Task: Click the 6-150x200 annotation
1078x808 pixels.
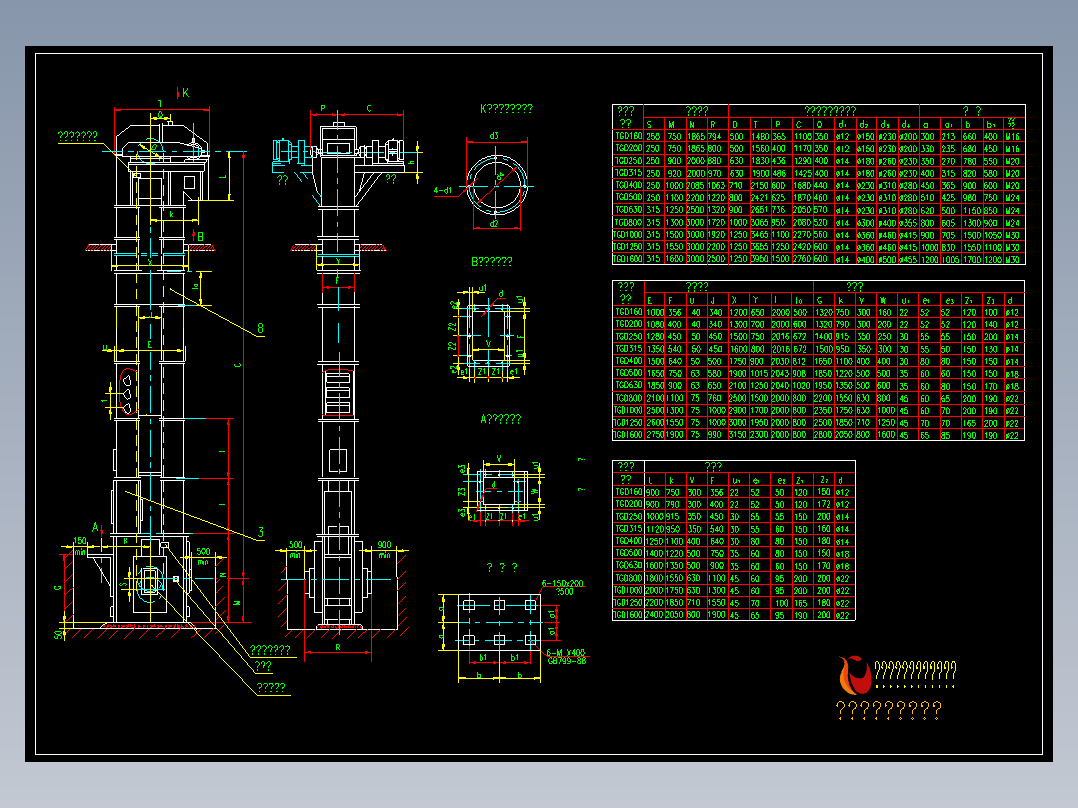Action: tap(562, 583)
